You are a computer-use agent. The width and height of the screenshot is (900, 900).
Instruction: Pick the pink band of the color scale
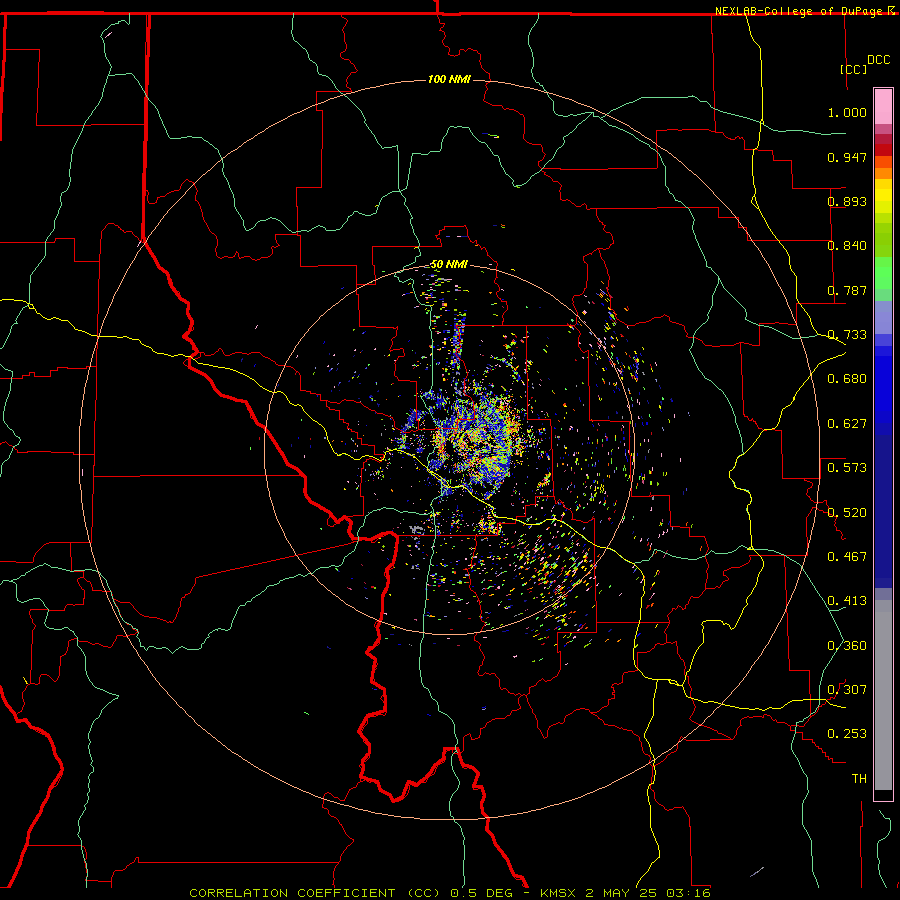click(883, 107)
